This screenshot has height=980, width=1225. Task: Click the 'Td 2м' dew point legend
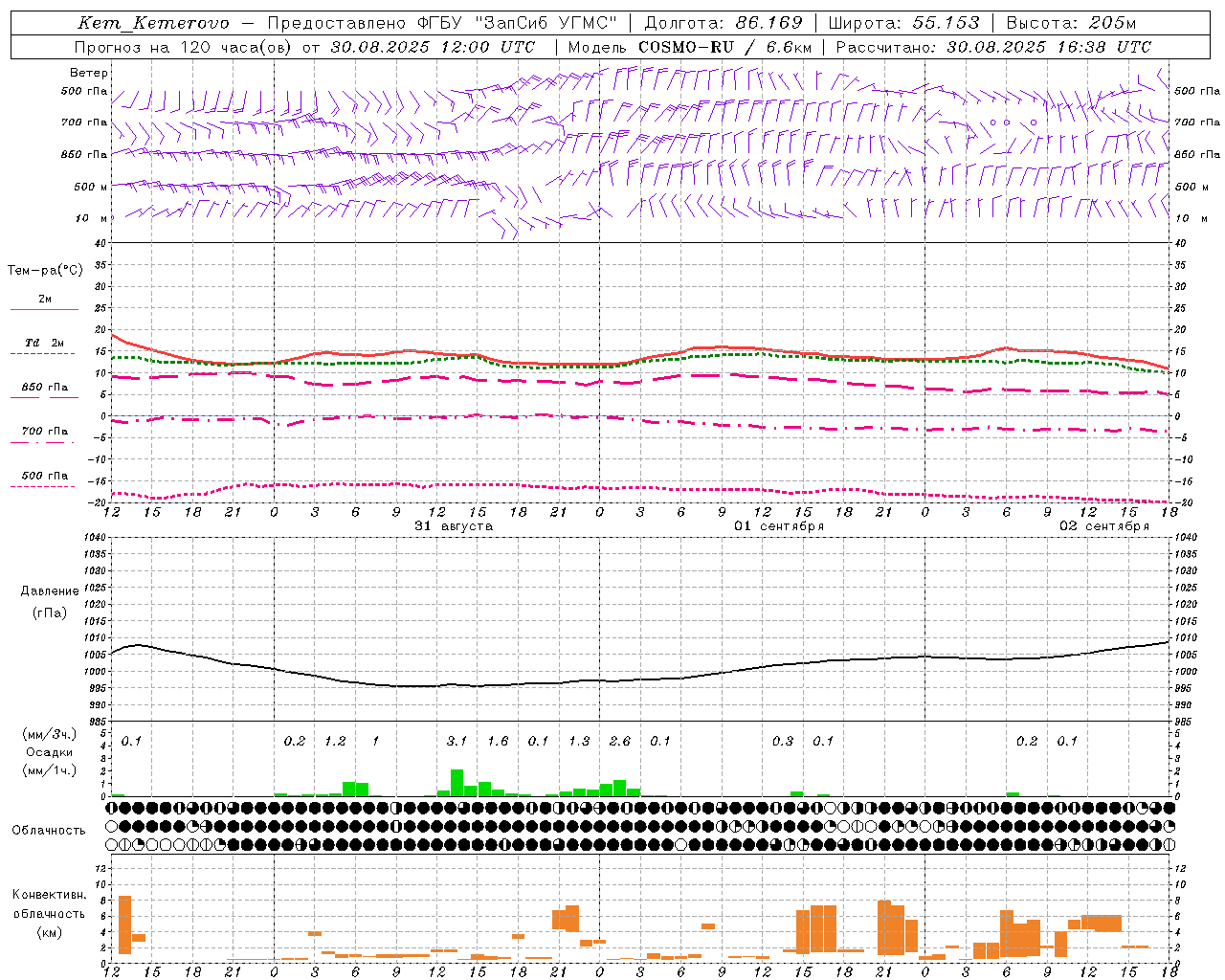click(x=45, y=343)
